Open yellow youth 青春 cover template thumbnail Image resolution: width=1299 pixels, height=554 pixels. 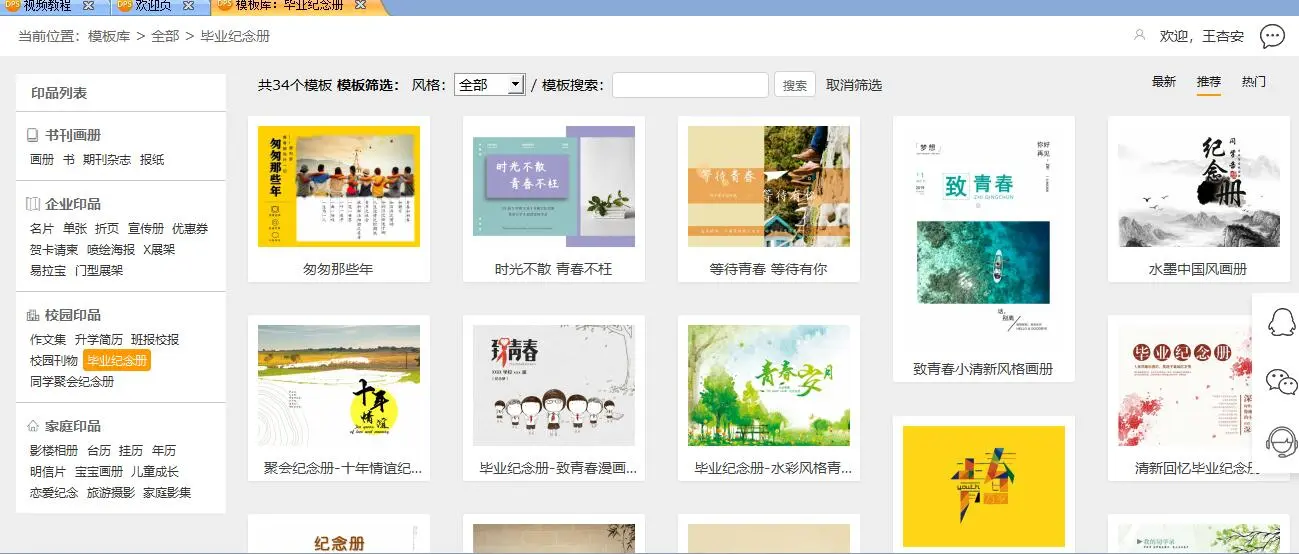(984, 486)
